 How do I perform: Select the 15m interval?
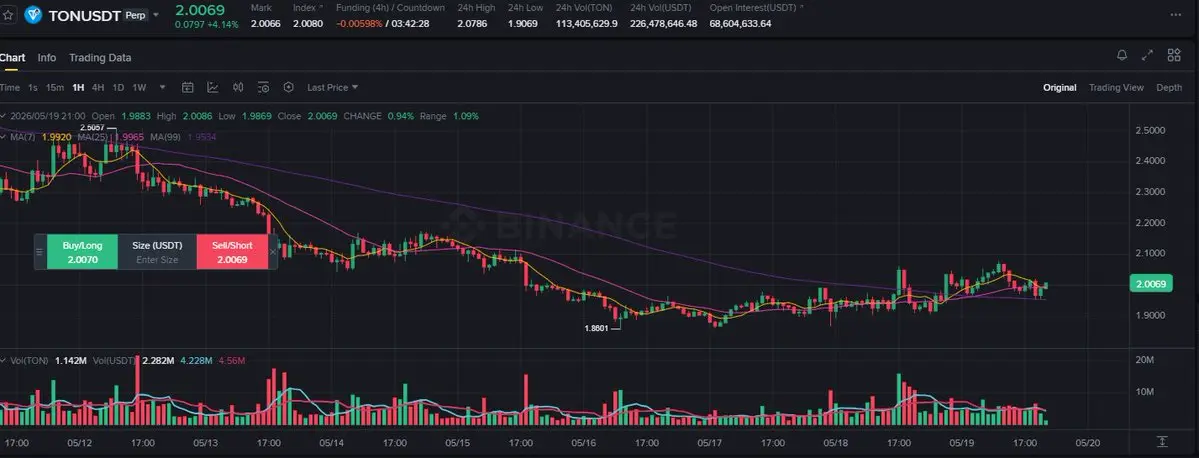point(55,87)
